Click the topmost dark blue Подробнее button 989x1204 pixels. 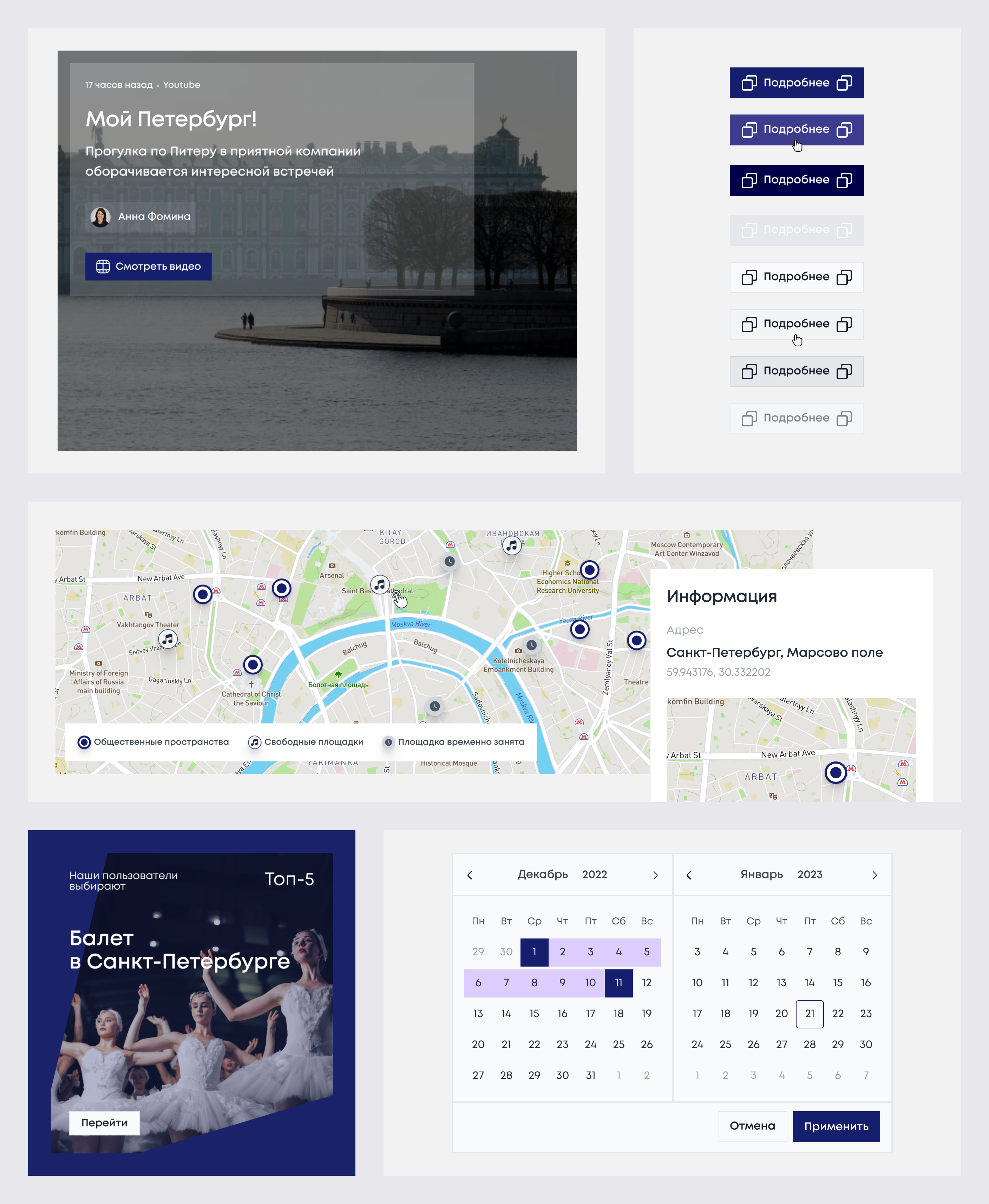click(x=797, y=83)
